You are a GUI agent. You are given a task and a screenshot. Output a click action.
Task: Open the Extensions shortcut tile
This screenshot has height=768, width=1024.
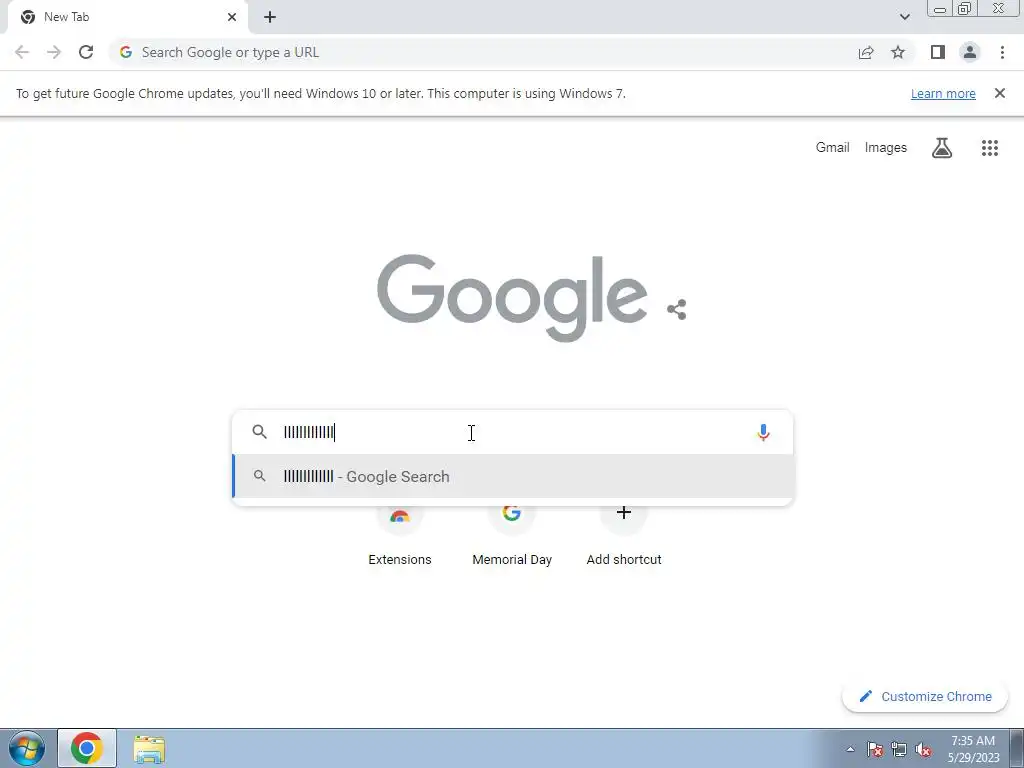(400, 536)
